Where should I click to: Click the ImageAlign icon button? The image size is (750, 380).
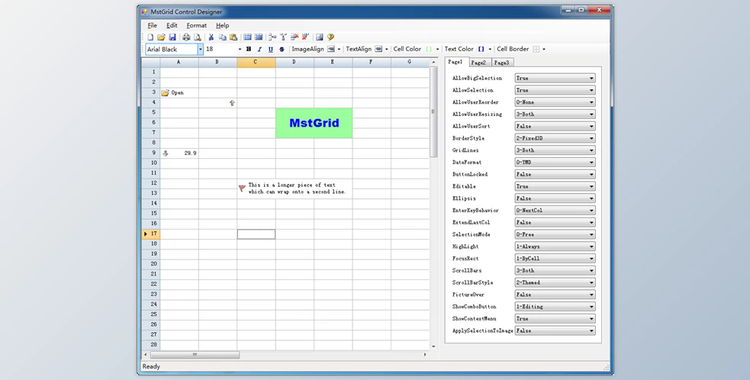(331, 49)
